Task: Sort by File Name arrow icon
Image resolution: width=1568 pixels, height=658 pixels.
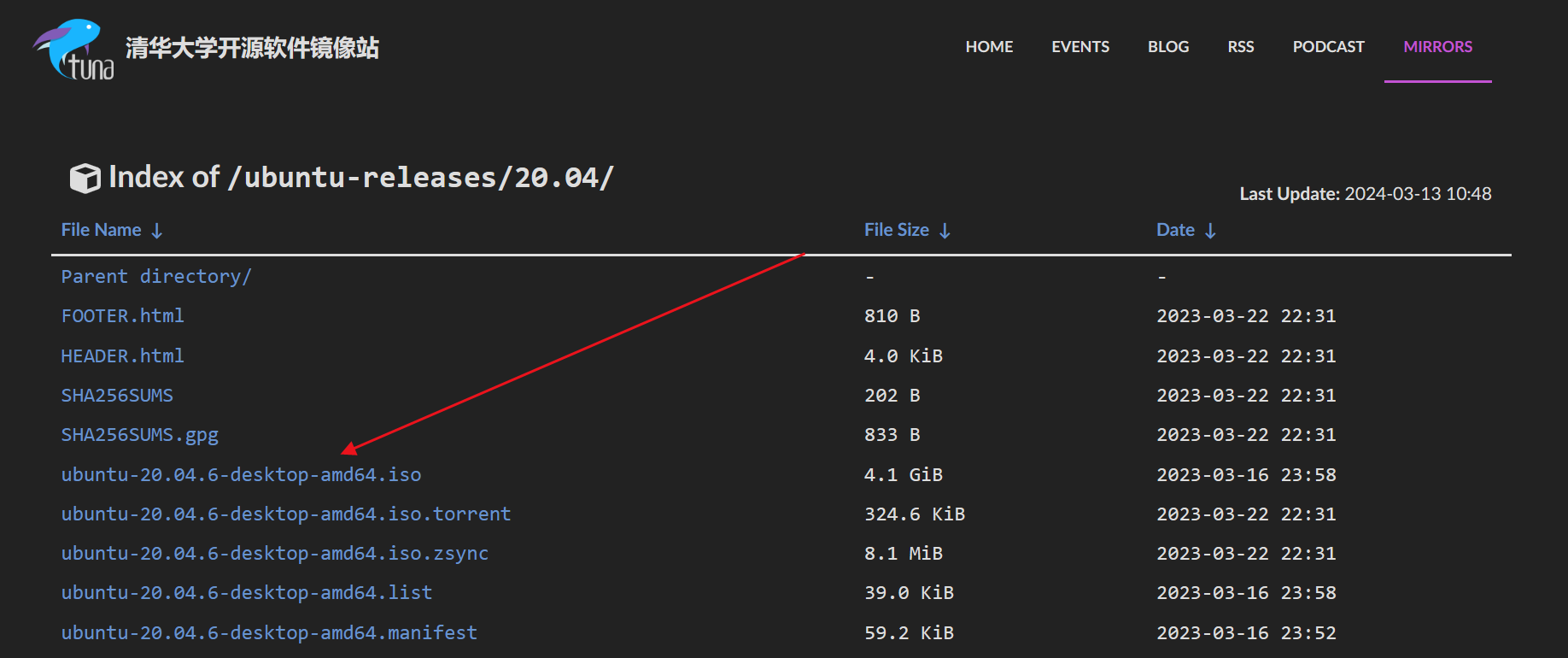Action: coord(157,231)
